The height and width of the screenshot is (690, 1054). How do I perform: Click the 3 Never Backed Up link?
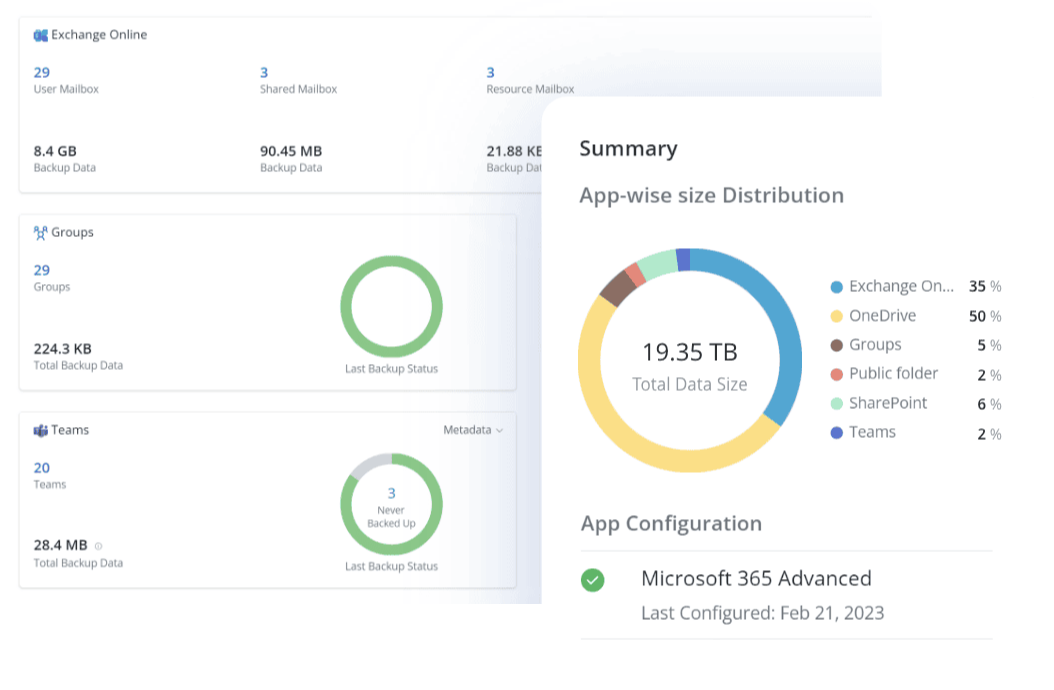click(x=391, y=494)
